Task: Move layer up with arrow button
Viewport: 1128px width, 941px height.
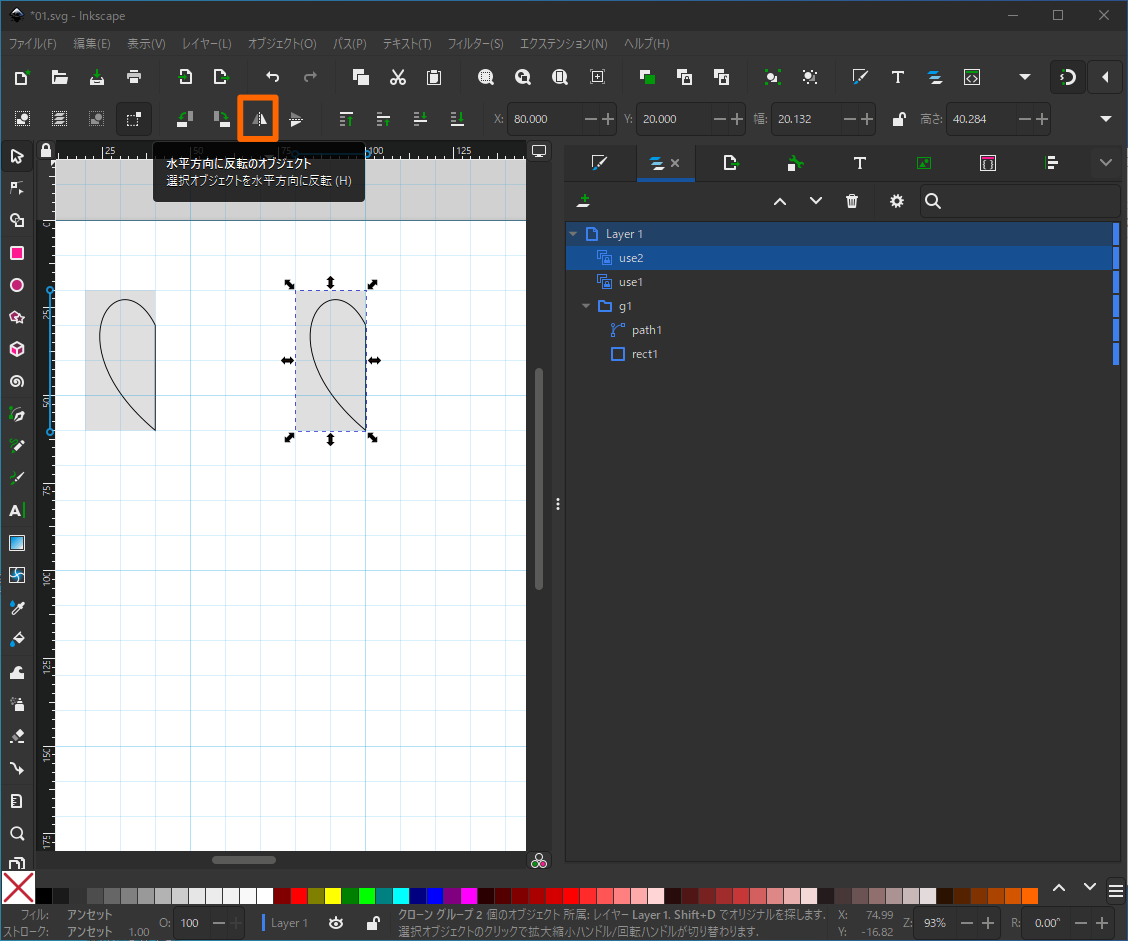Action: coord(780,201)
